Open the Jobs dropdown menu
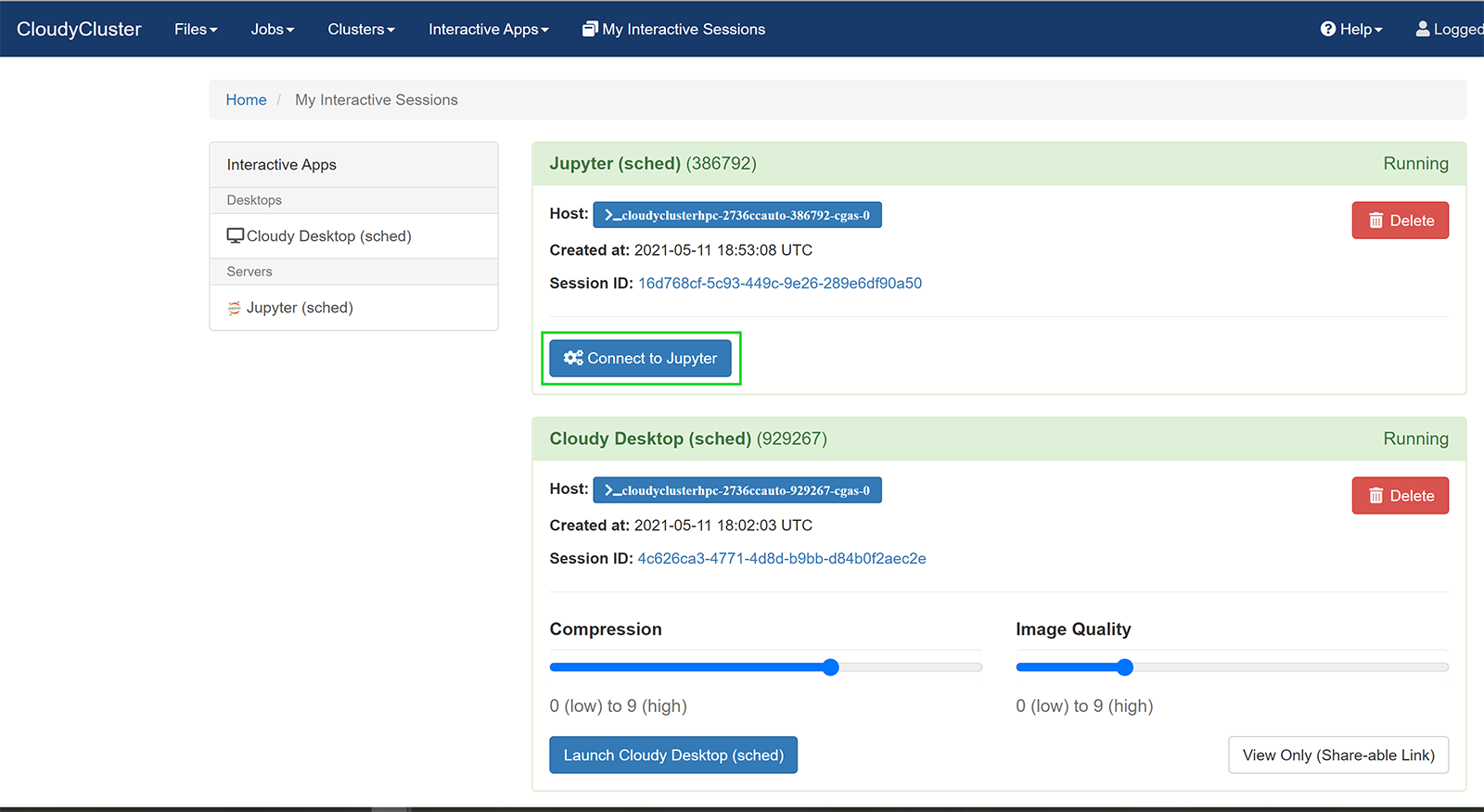 coord(273,29)
